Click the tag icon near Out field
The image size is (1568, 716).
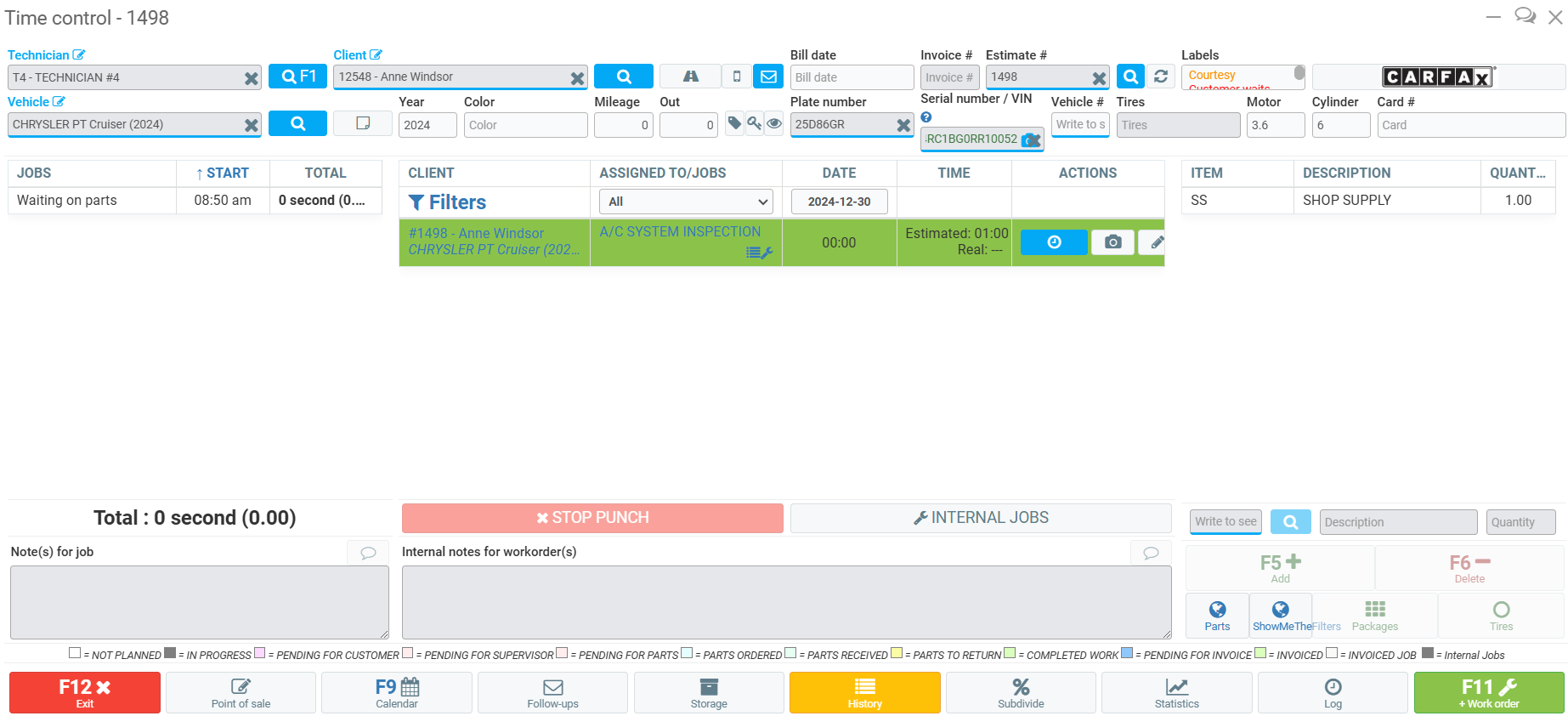(734, 123)
